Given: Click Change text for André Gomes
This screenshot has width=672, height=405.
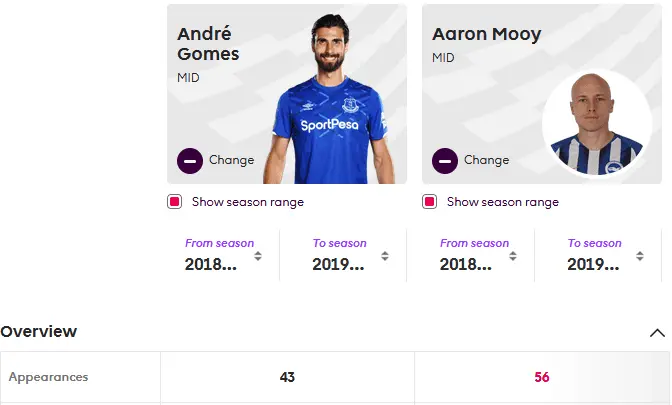Looking at the screenshot, I should pyautogui.click(x=231, y=160).
